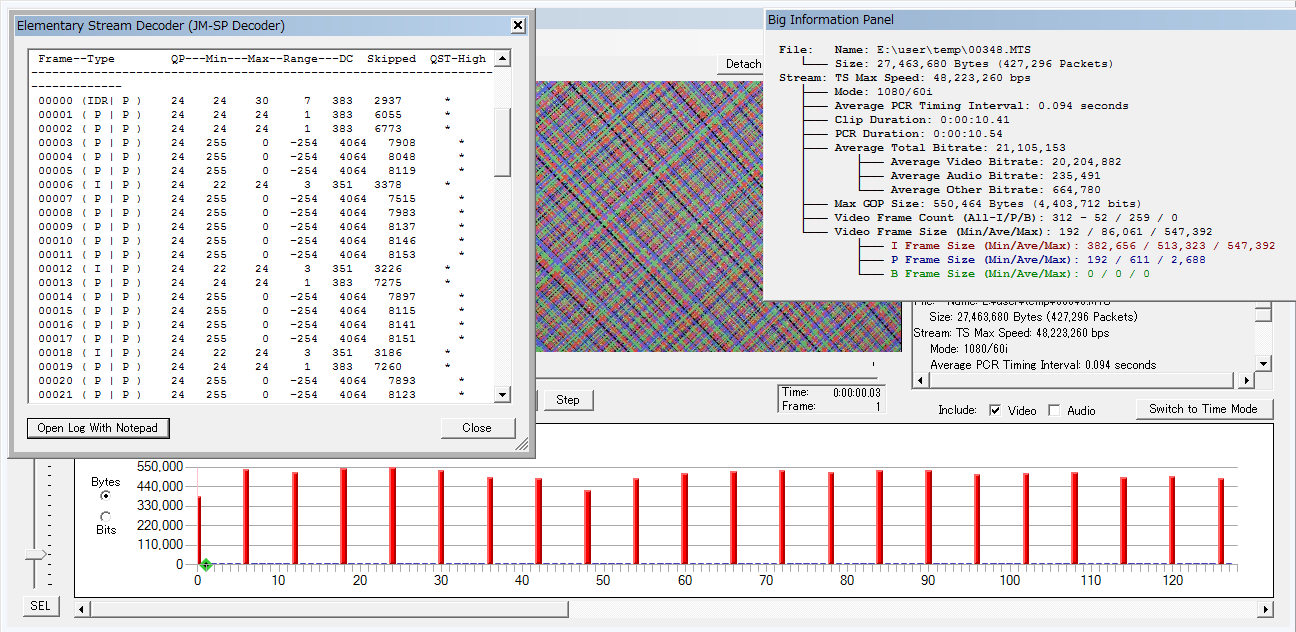Select the Bytes radio button
The height and width of the screenshot is (632, 1296).
coord(106,495)
